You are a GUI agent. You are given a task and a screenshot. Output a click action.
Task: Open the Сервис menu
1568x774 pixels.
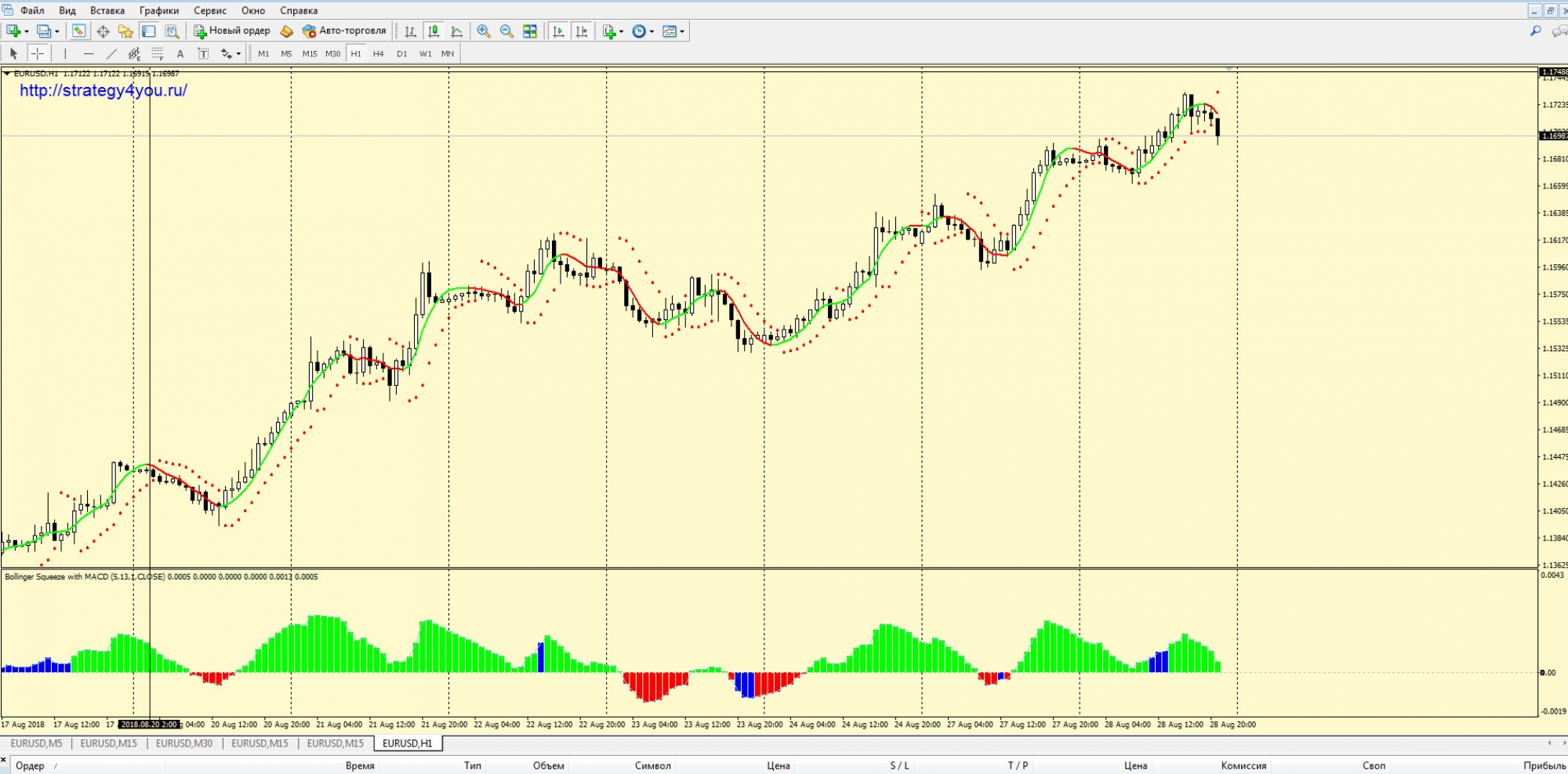tap(209, 10)
